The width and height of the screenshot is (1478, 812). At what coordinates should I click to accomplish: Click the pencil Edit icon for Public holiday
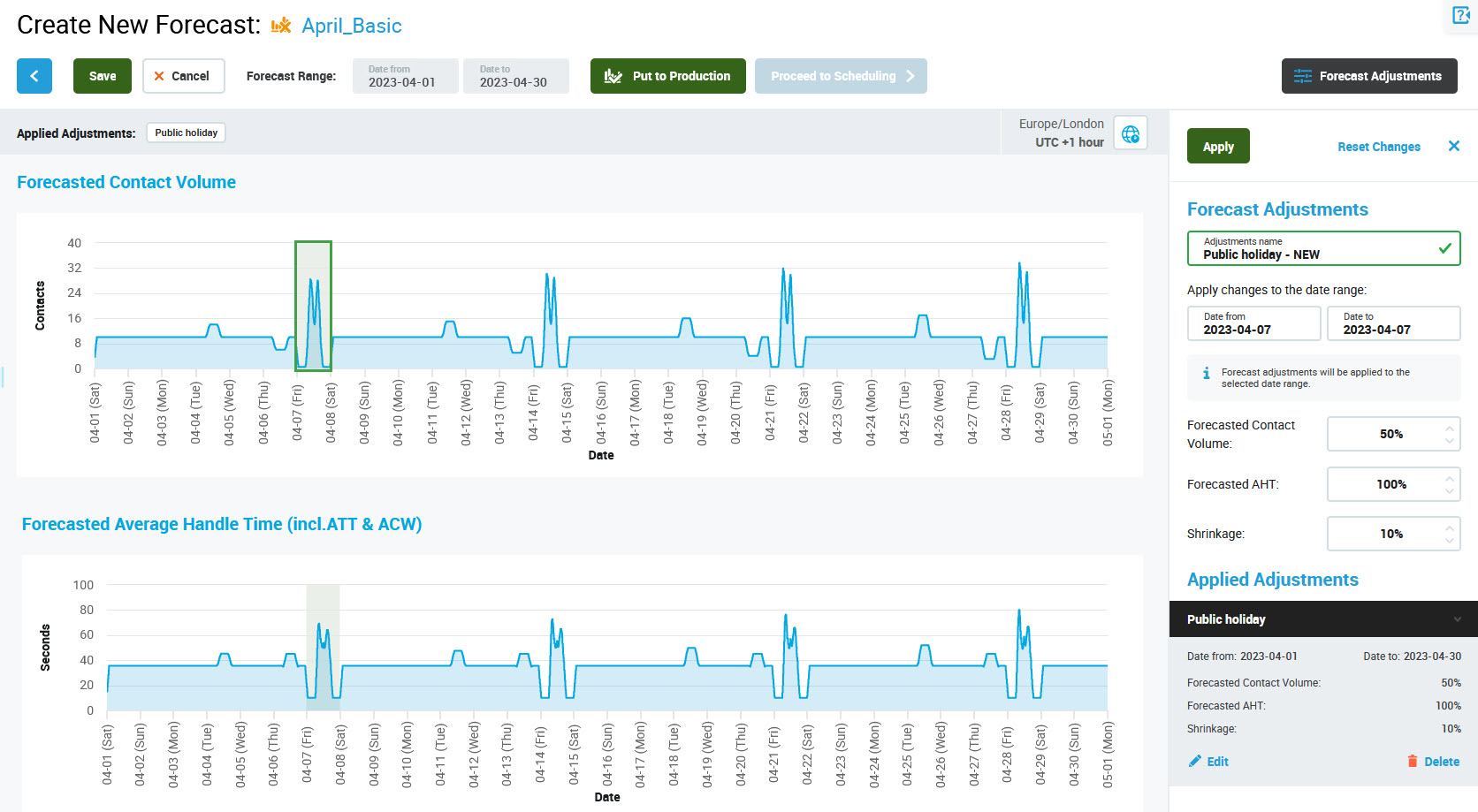point(1195,761)
